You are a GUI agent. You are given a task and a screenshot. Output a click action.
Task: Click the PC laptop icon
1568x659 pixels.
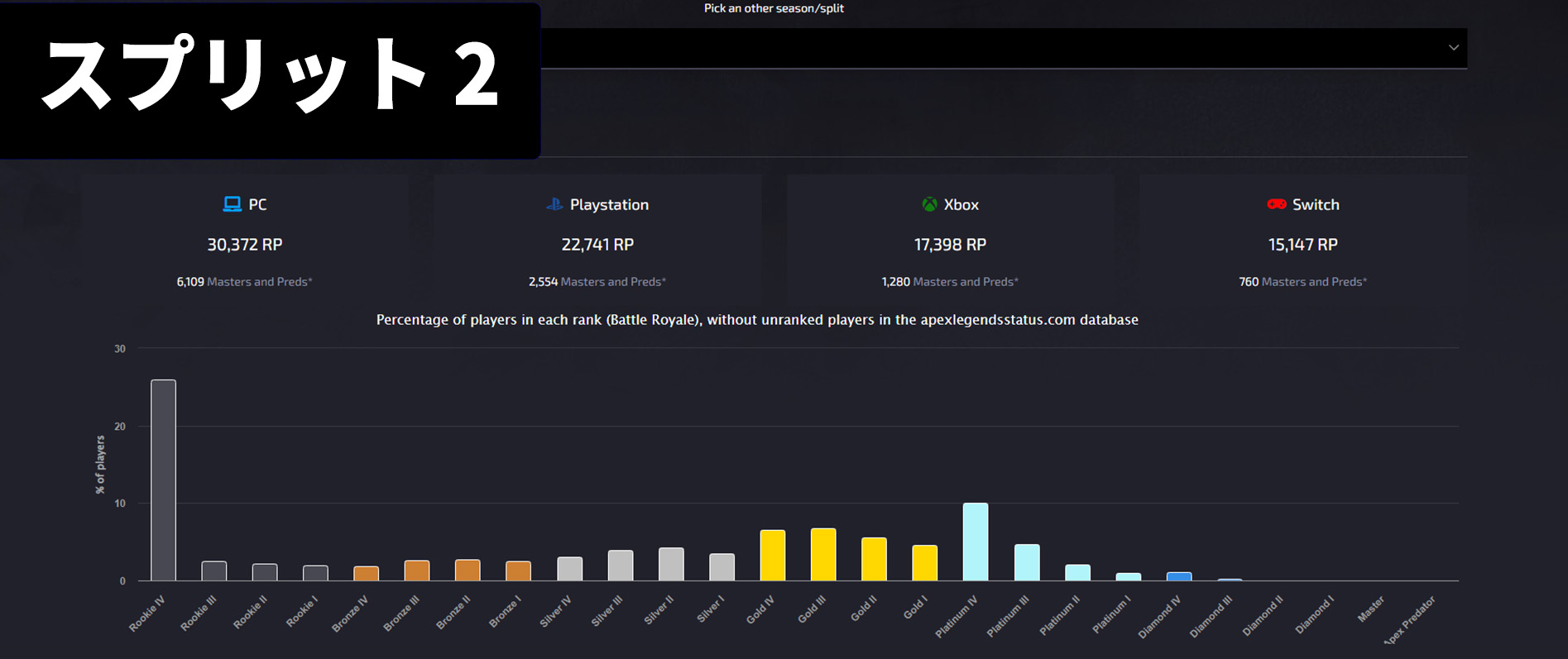pyautogui.click(x=233, y=204)
